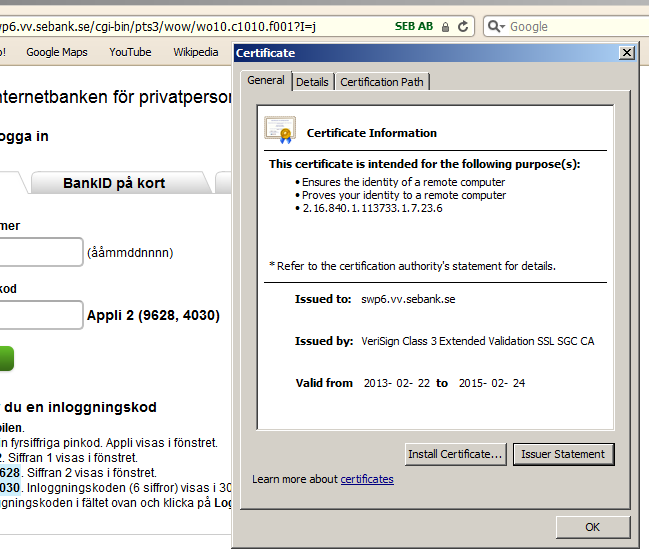This screenshot has width=649, height=552.
Task: Click the valid-from date 2013-02-22
Action: (x=397, y=383)
